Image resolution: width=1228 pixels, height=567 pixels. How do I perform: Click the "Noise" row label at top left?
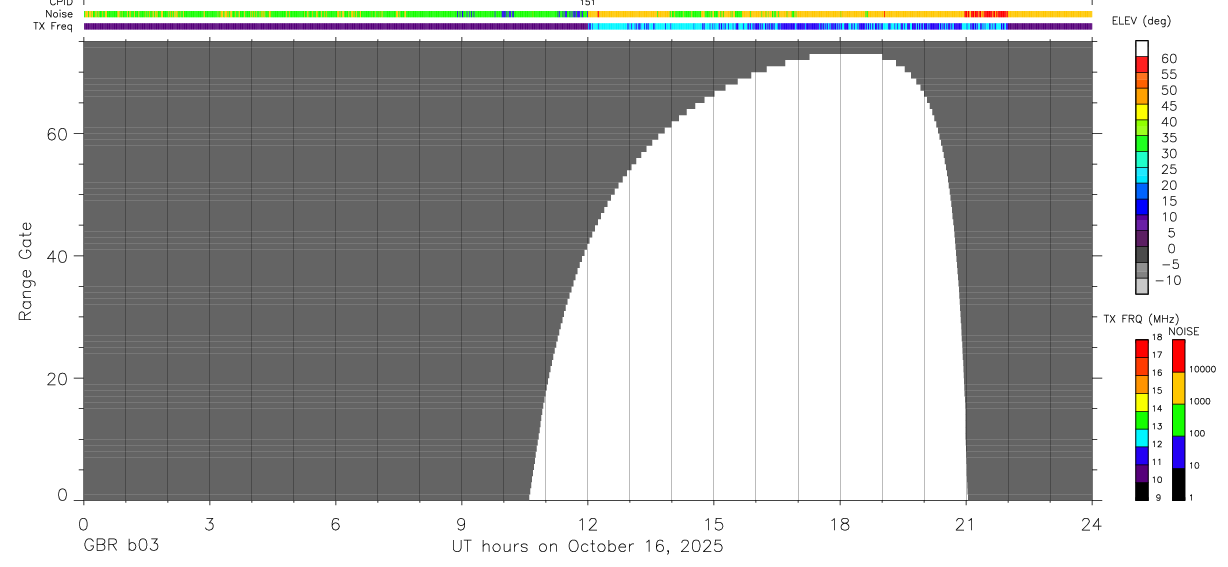click(60, 14)
